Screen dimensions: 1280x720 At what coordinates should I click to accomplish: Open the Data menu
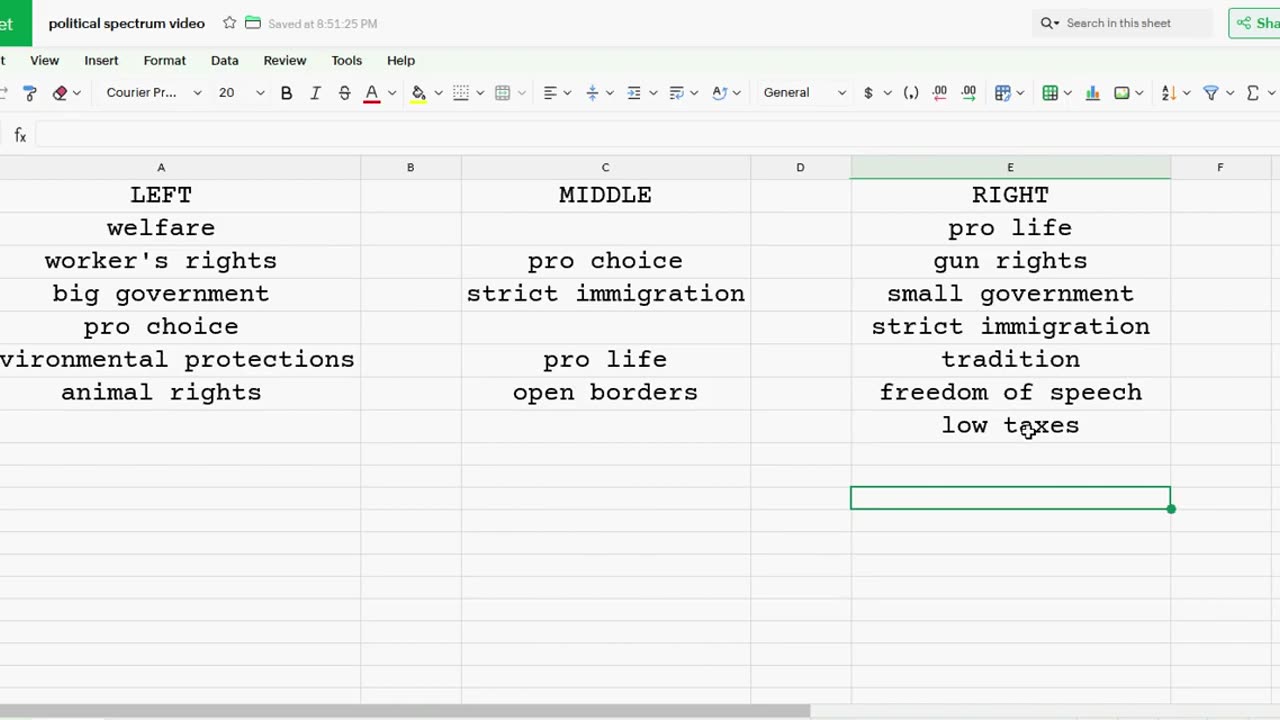click(225, 61)
